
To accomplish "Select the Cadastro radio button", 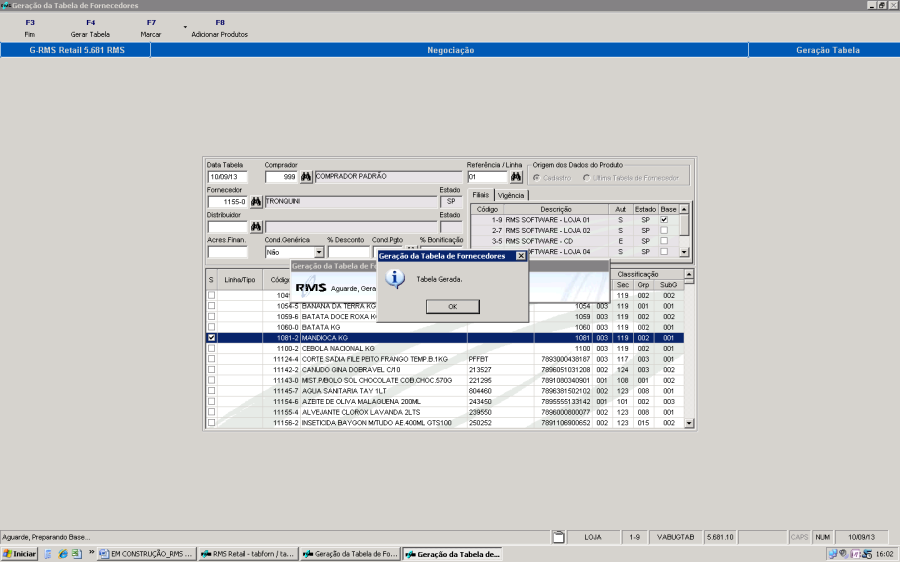I will pyautogui.click(x=536, y=178).
